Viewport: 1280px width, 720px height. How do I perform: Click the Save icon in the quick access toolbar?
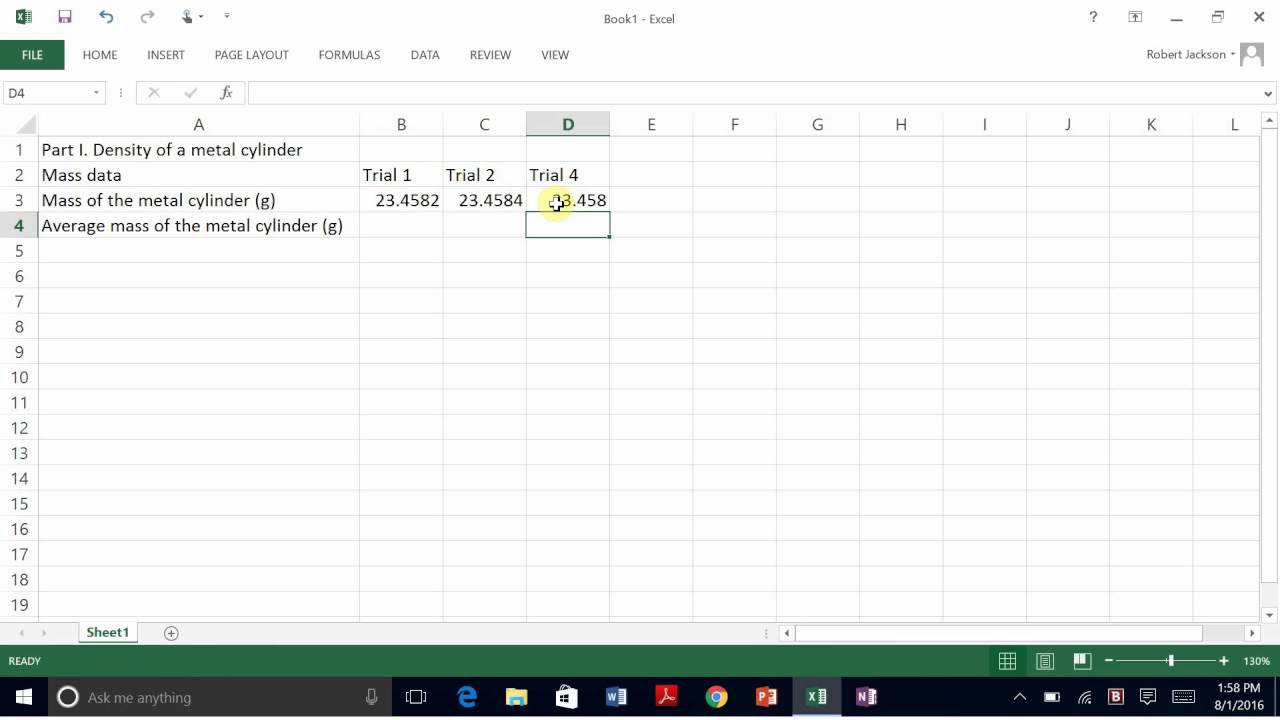point(65,17)
